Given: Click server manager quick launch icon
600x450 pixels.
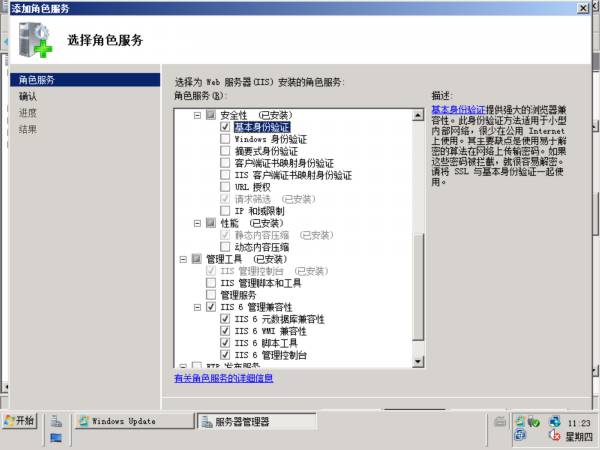Looking at the screenshot, I should (56, 421).
